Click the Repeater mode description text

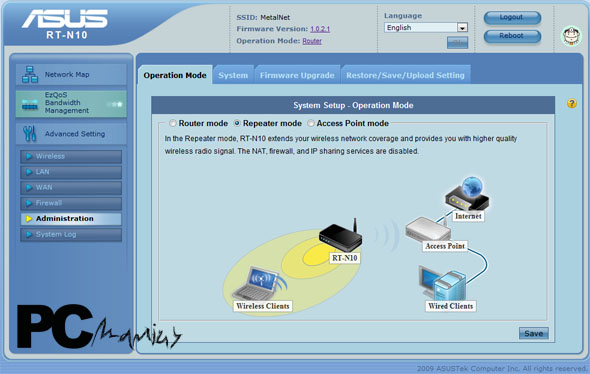341,145
